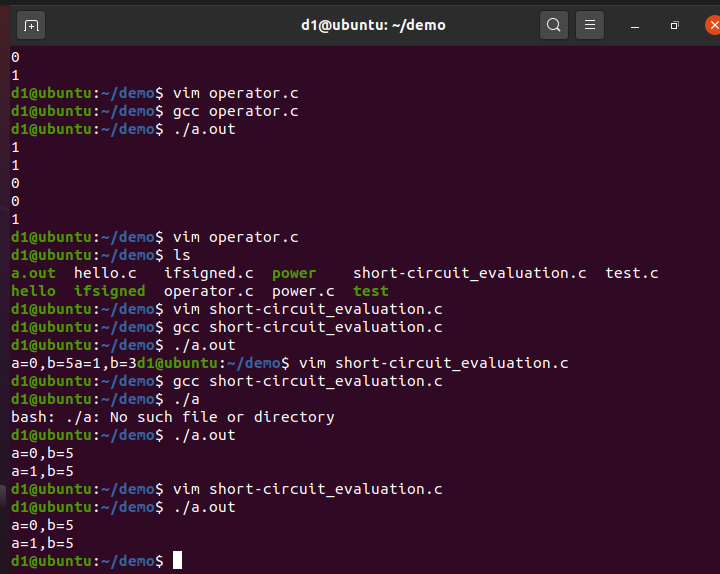Viewport: 720px width, 574px height.
Task: Minimize the terminal window
Action: [635, 26]
